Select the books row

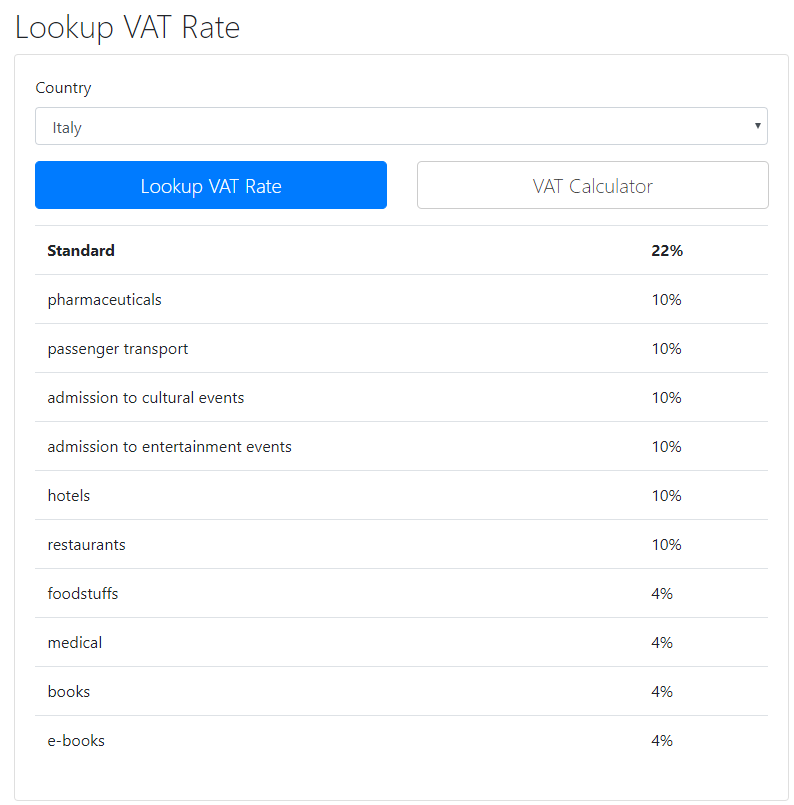pos(69,692)
